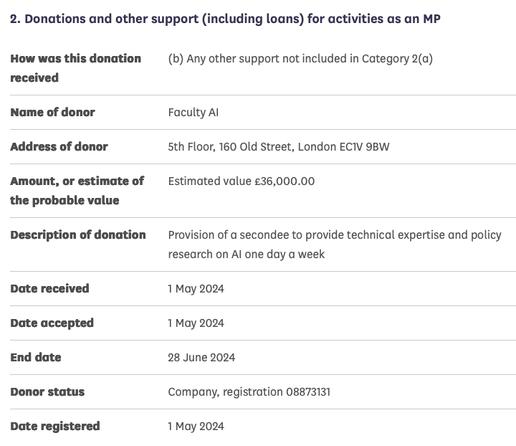Click the 'Name of donor' label
The width and height of the screenshot is (516, 446).
coord(53,112)
